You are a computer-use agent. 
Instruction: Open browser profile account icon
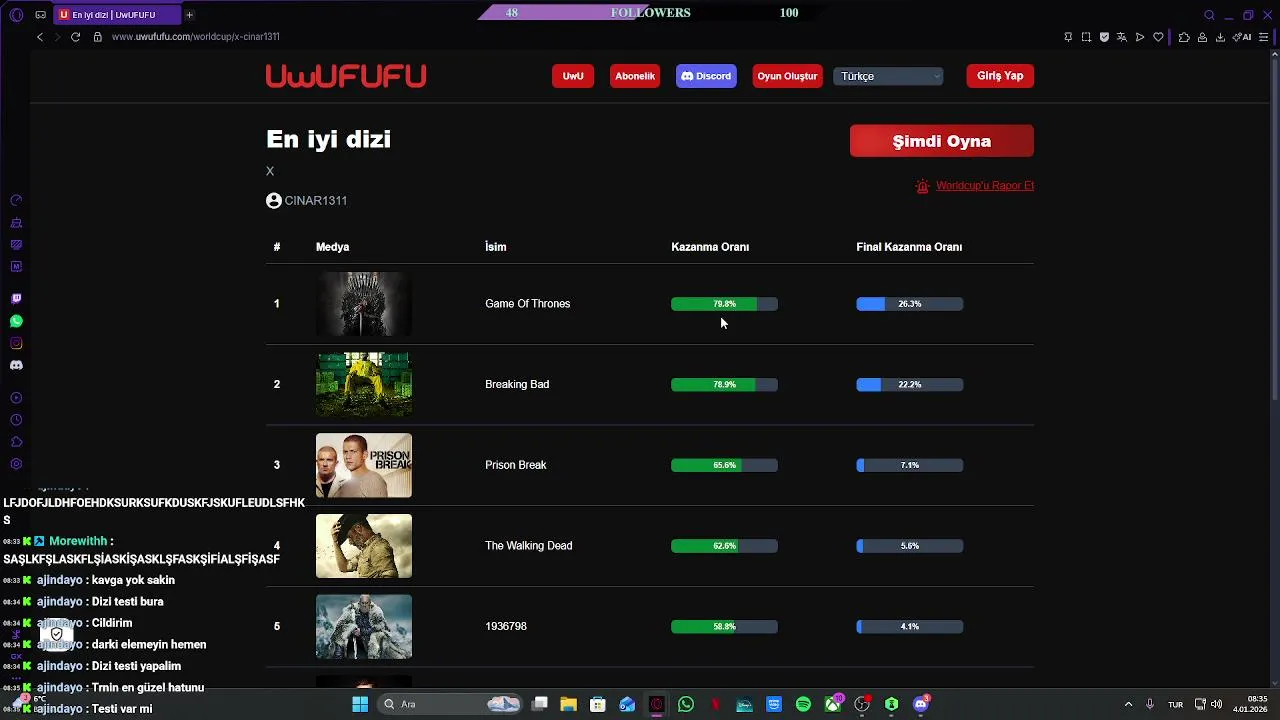coord(1202,37)
